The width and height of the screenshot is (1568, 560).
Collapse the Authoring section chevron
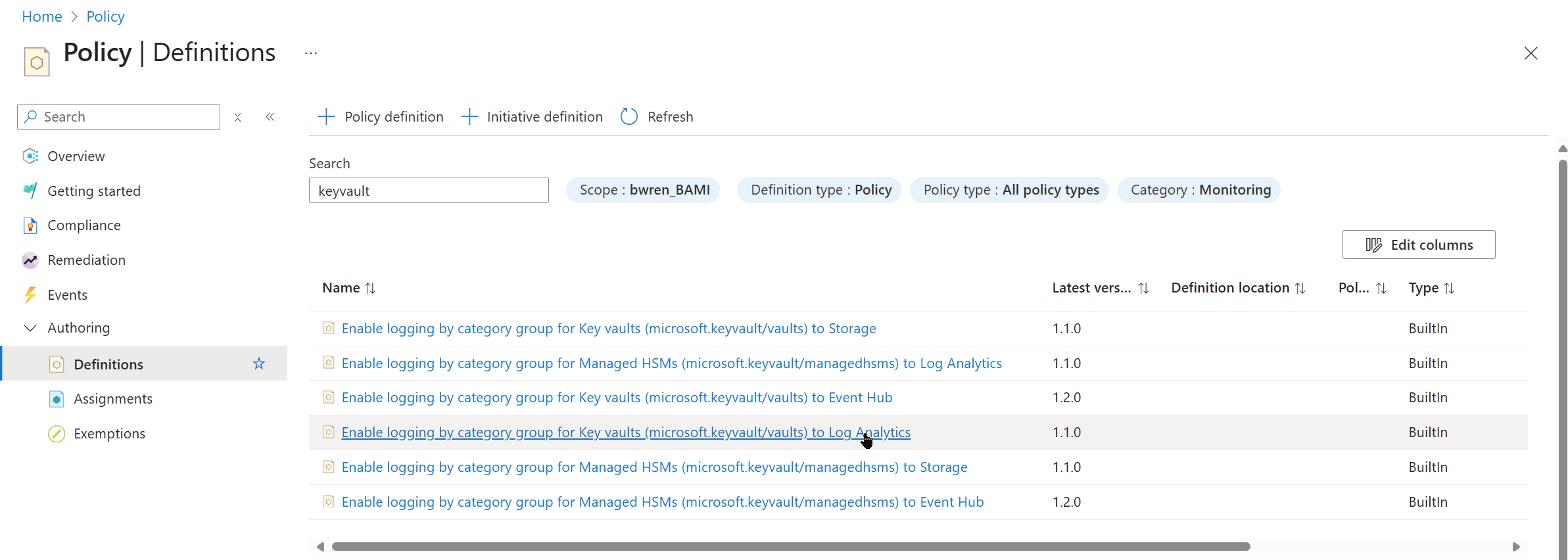30,328
